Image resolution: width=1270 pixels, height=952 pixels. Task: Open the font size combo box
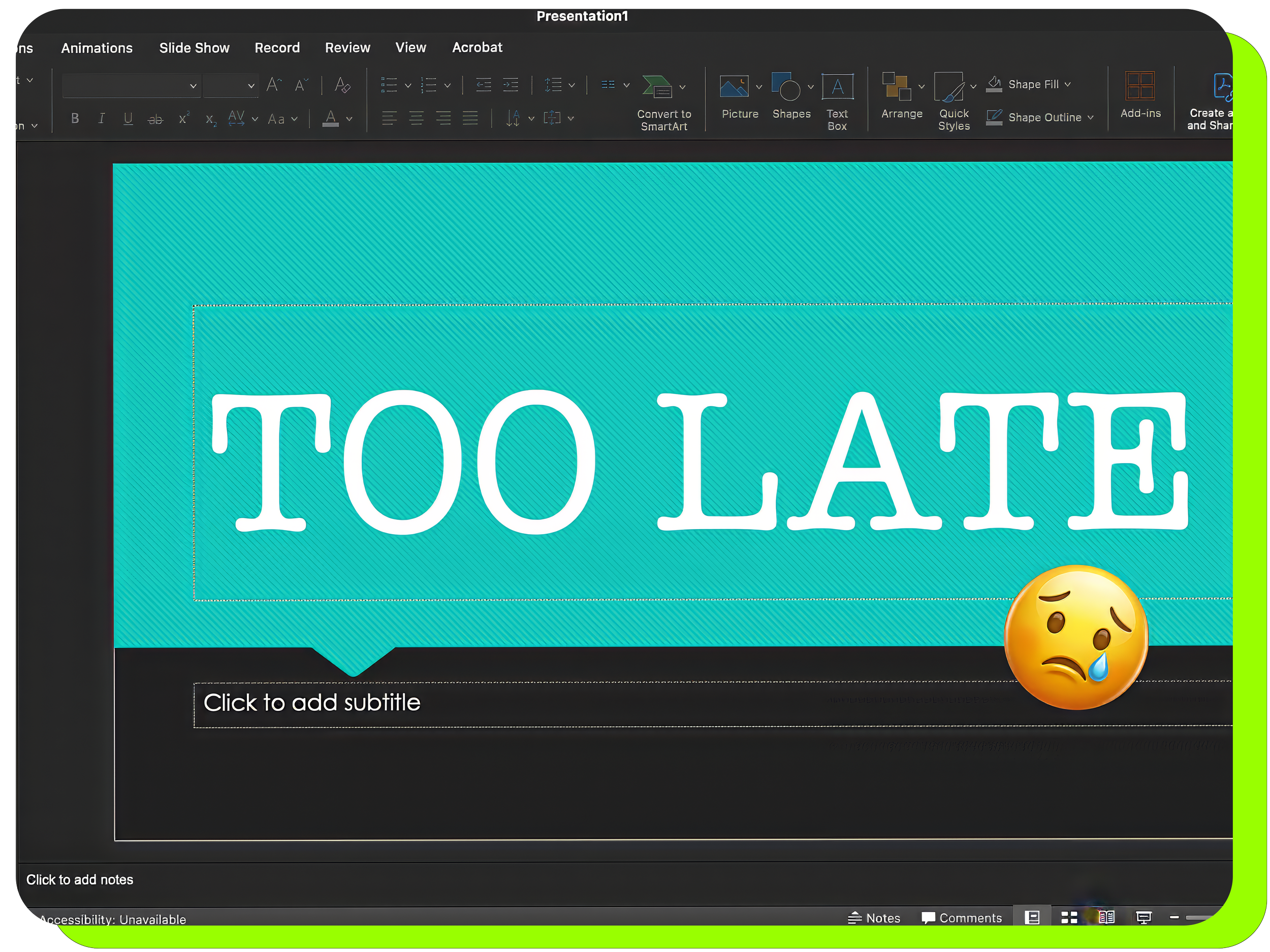(230, 85)
